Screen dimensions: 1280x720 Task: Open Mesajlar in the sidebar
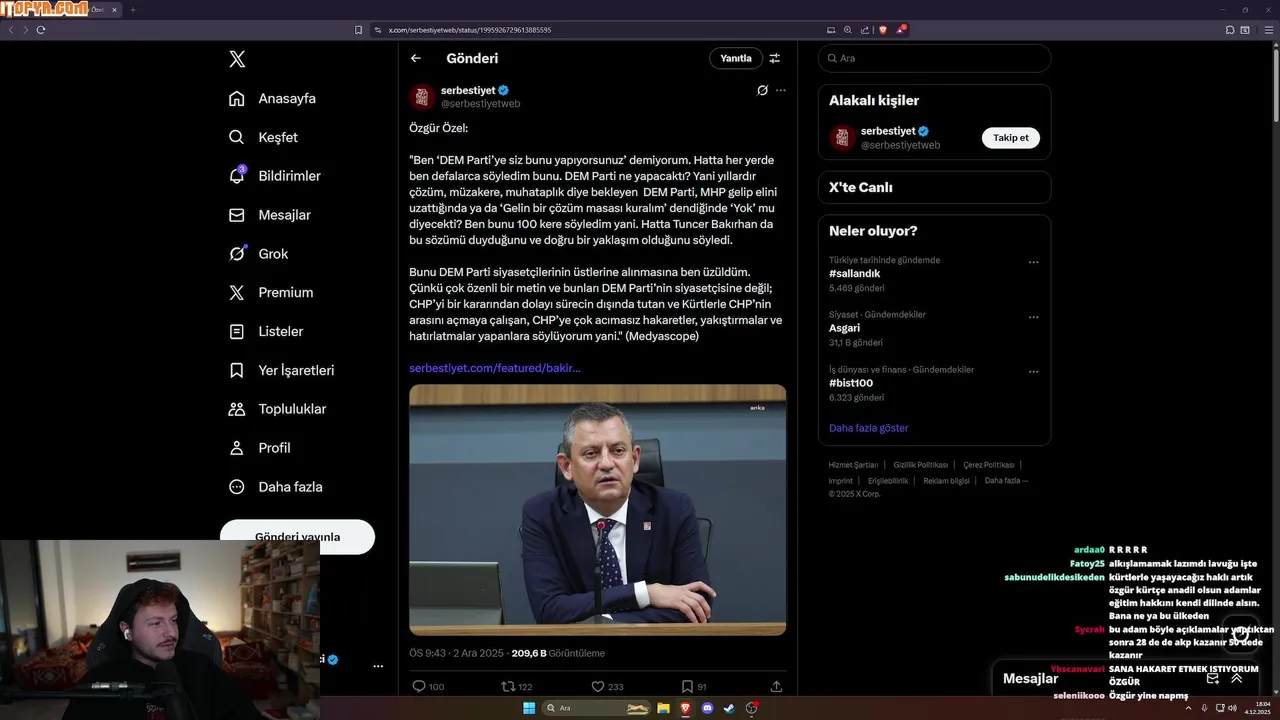(269, 215)
